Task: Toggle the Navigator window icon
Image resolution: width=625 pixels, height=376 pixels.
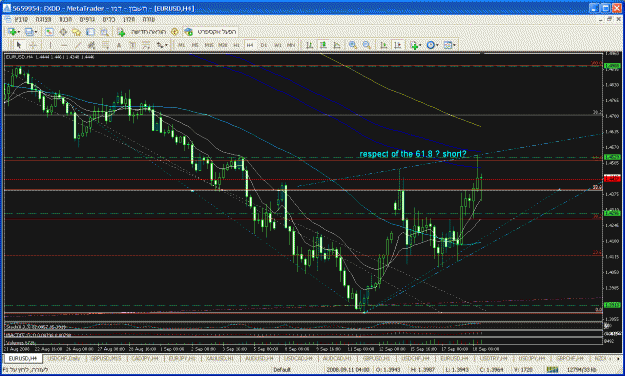Action: pyautogui.click(x=77, y=32)
